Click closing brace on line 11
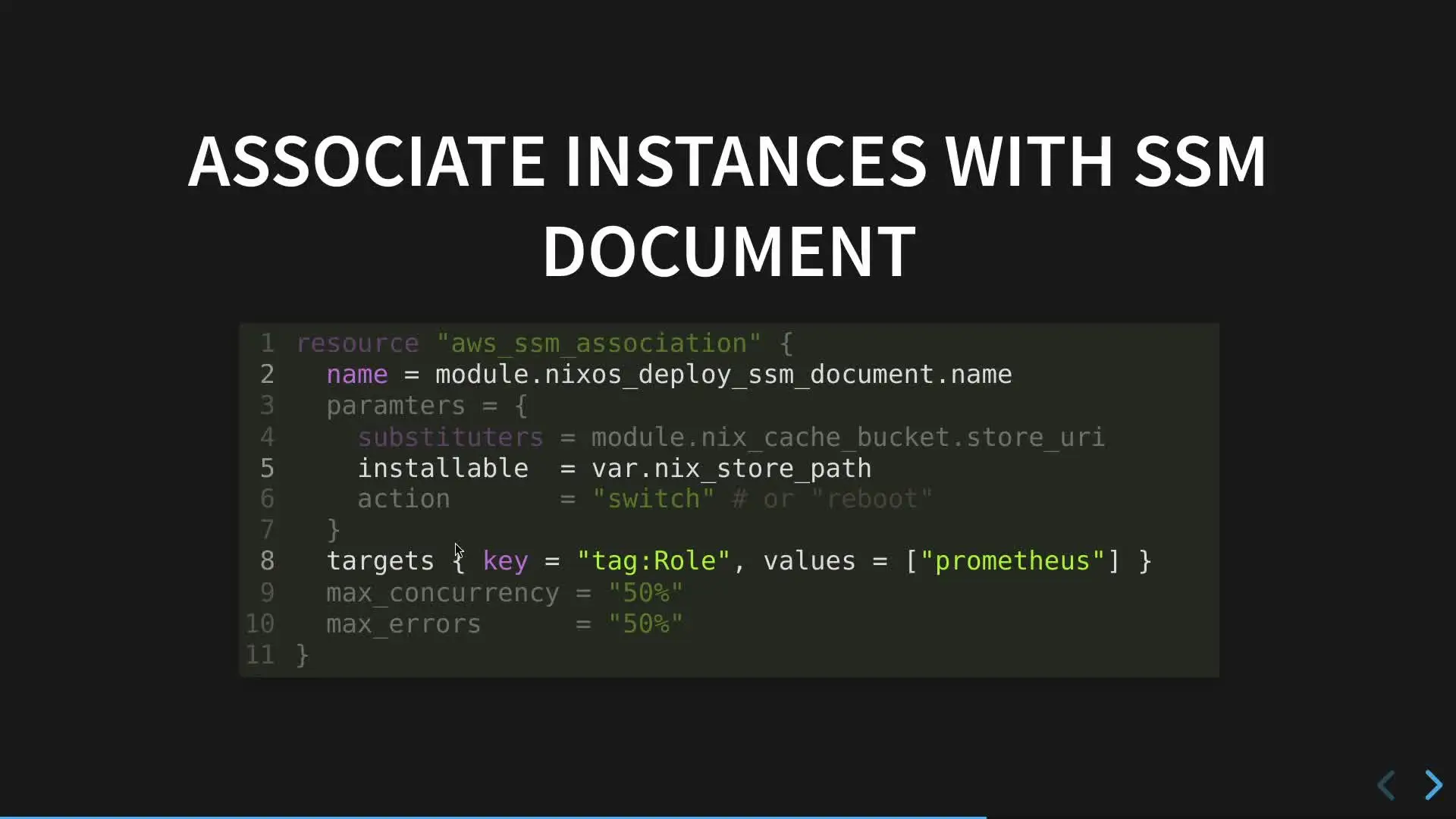This screenshot has width=1456, height=819. coord(303,655)
